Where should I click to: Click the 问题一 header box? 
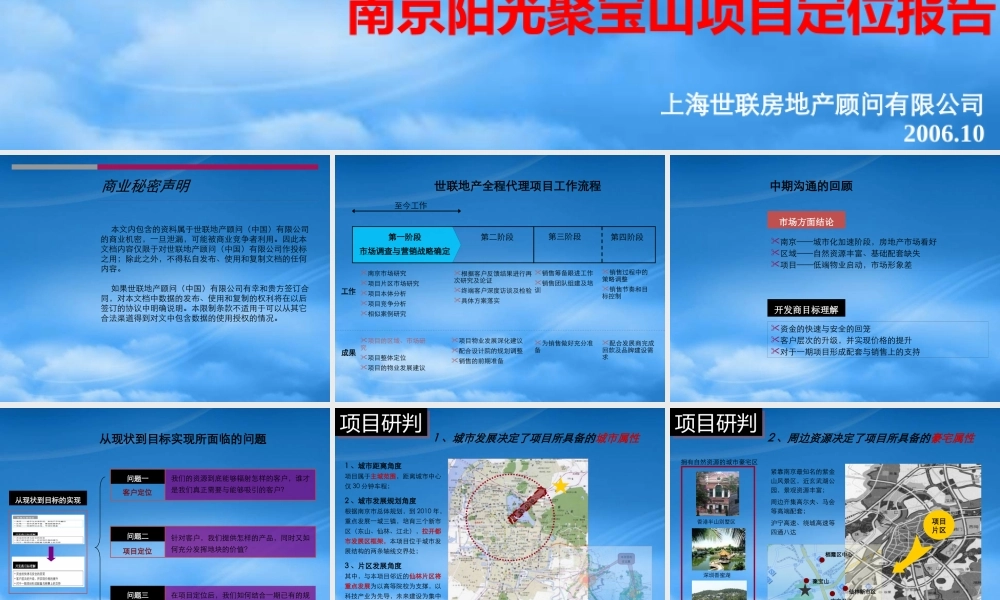(x=138, y=478)
